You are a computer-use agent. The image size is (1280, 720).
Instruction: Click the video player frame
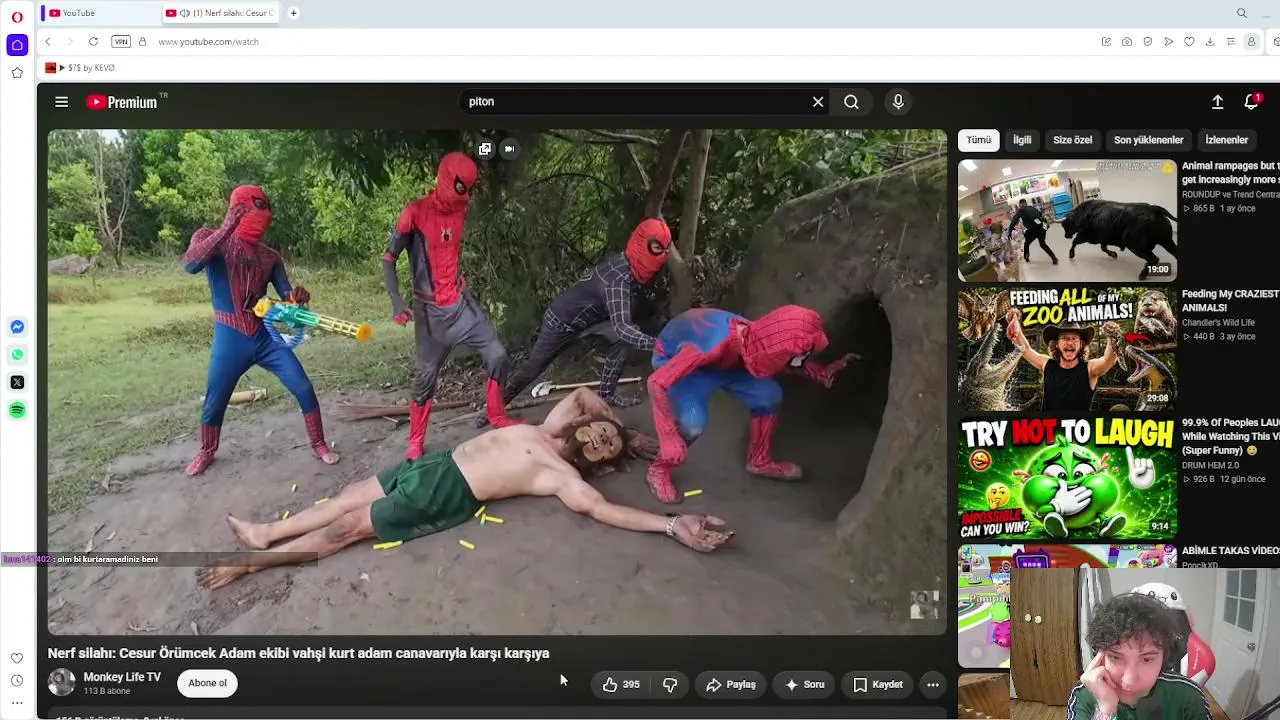[497, 382]
